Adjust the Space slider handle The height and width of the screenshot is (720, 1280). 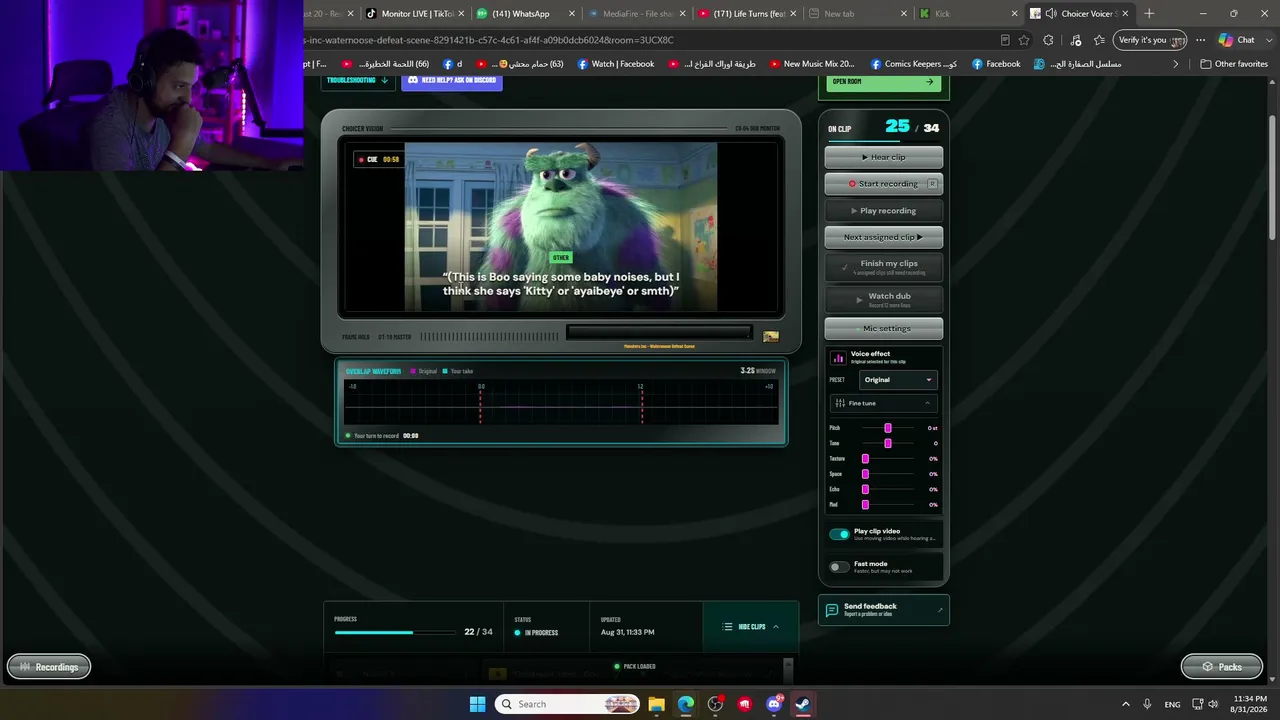(865, 474)
